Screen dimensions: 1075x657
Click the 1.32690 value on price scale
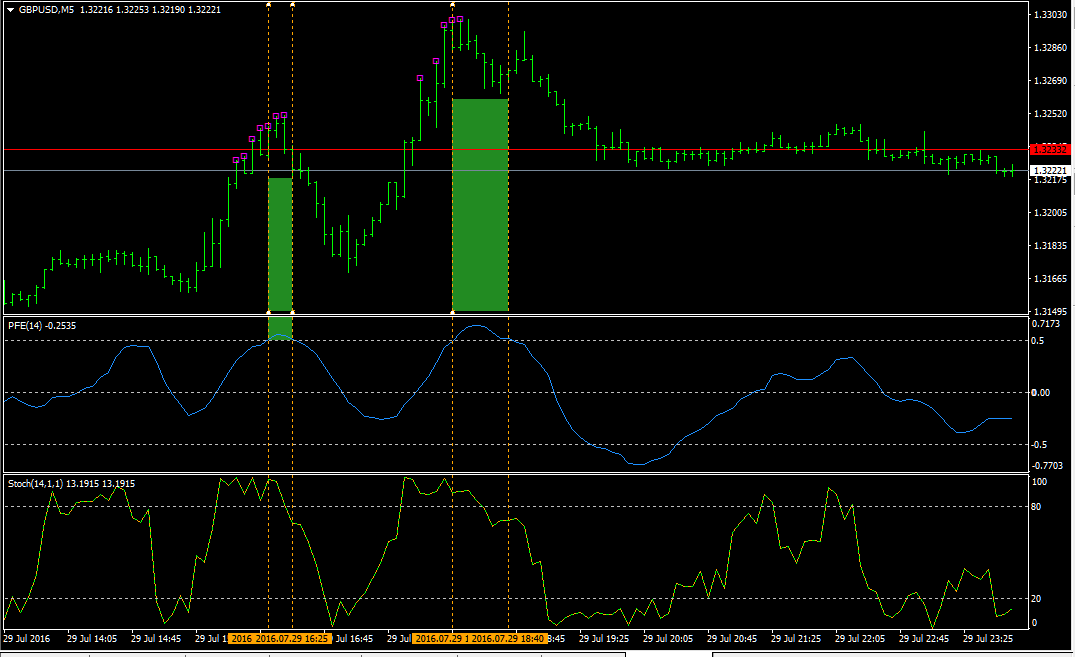[x=1050, y=80]
